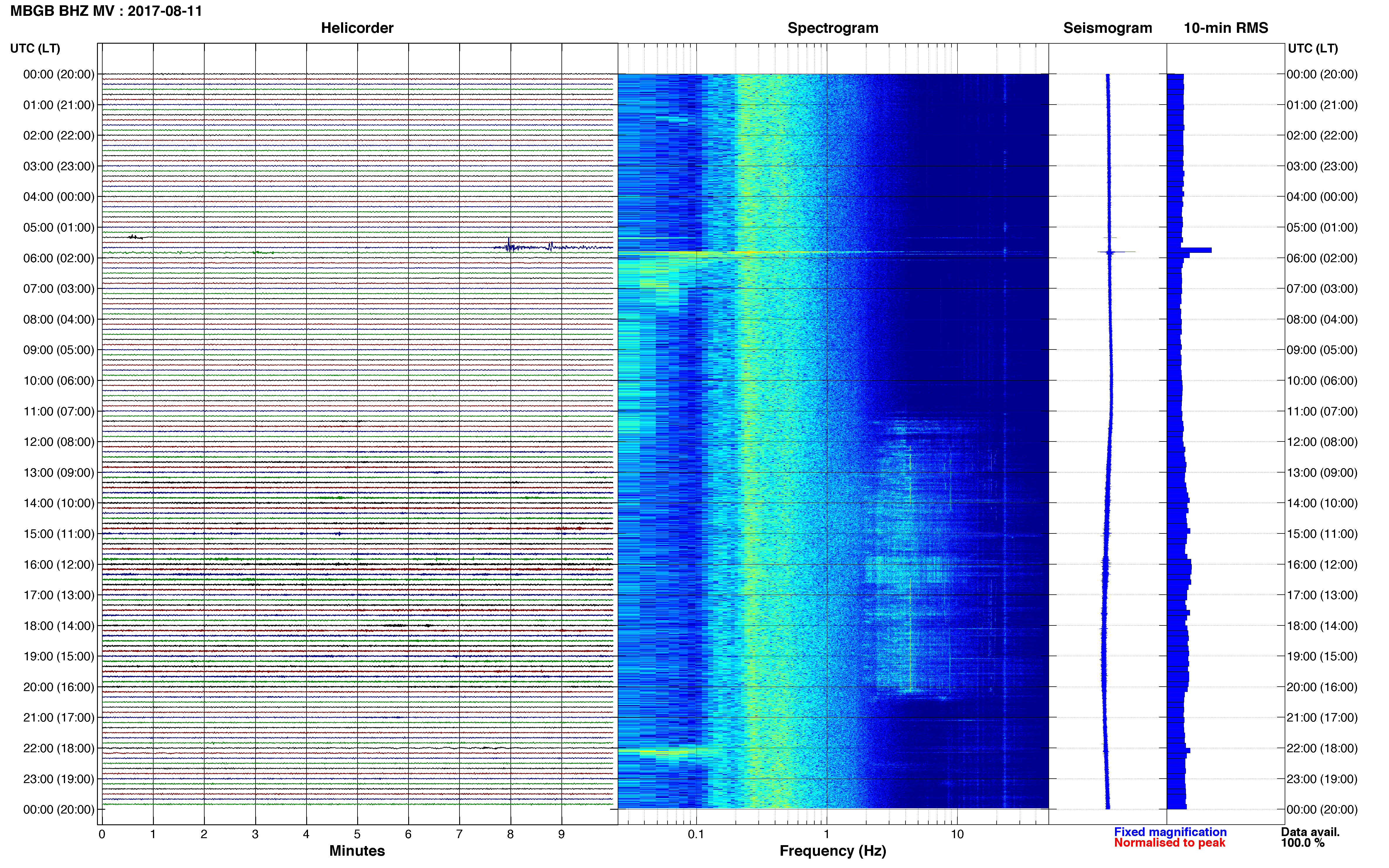Click left time label '17:00 (13:00)'

pyautogui.click(x=59, y=595)
